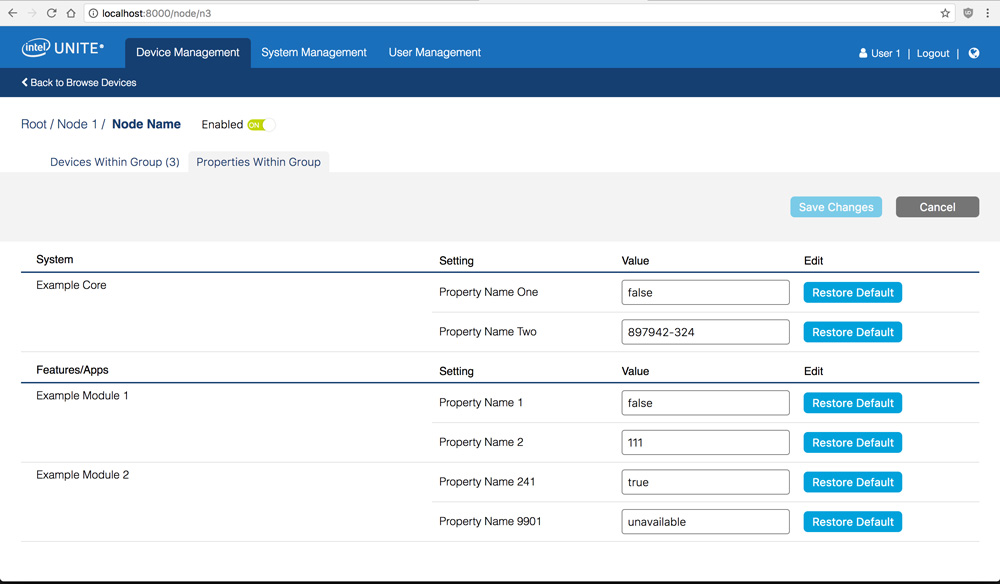Click the Property Name One value field

(705, 293)
